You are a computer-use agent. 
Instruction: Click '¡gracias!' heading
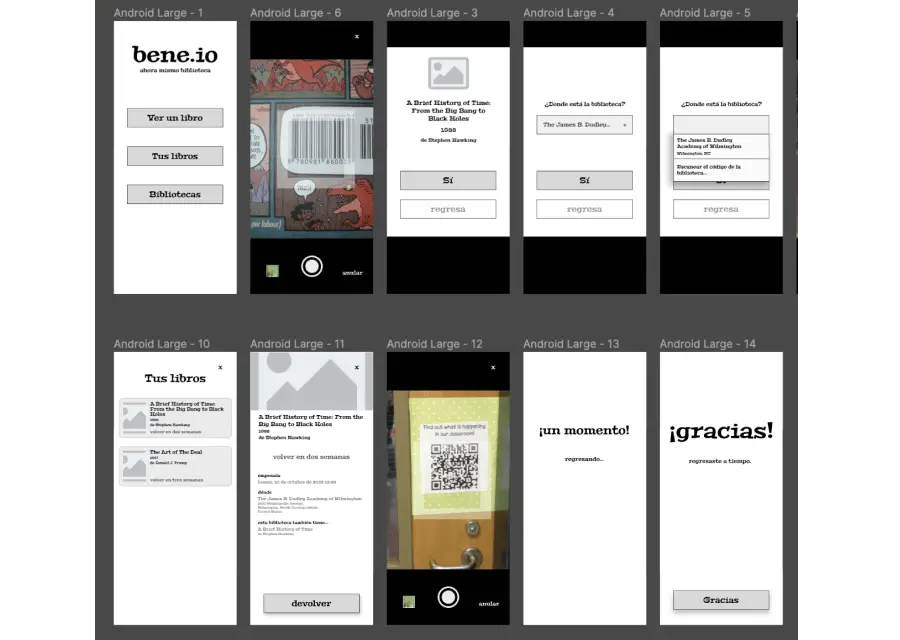pyautogui.click(x=721, y=431)
